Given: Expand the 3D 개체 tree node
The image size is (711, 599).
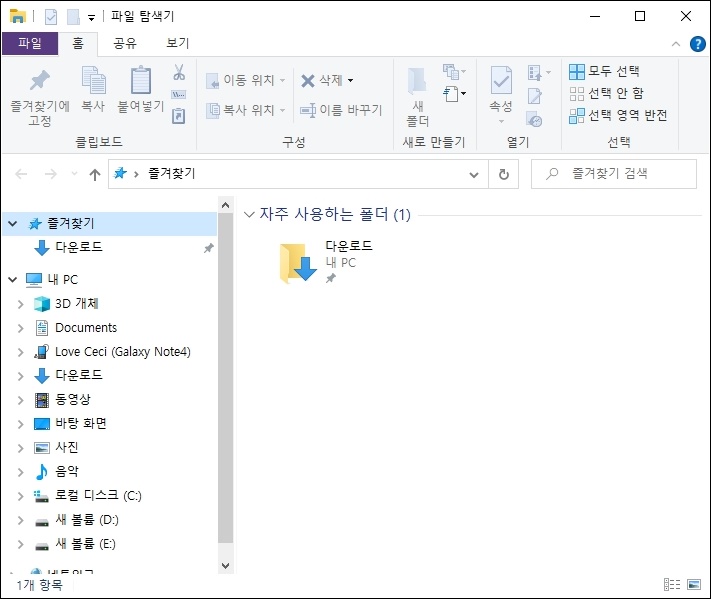Looking at the screenshot, I should tap(20, 304).
